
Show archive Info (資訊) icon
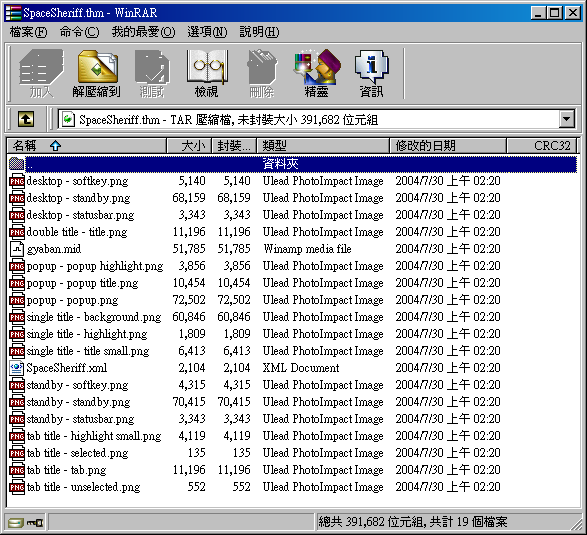(x=371, y=73)
